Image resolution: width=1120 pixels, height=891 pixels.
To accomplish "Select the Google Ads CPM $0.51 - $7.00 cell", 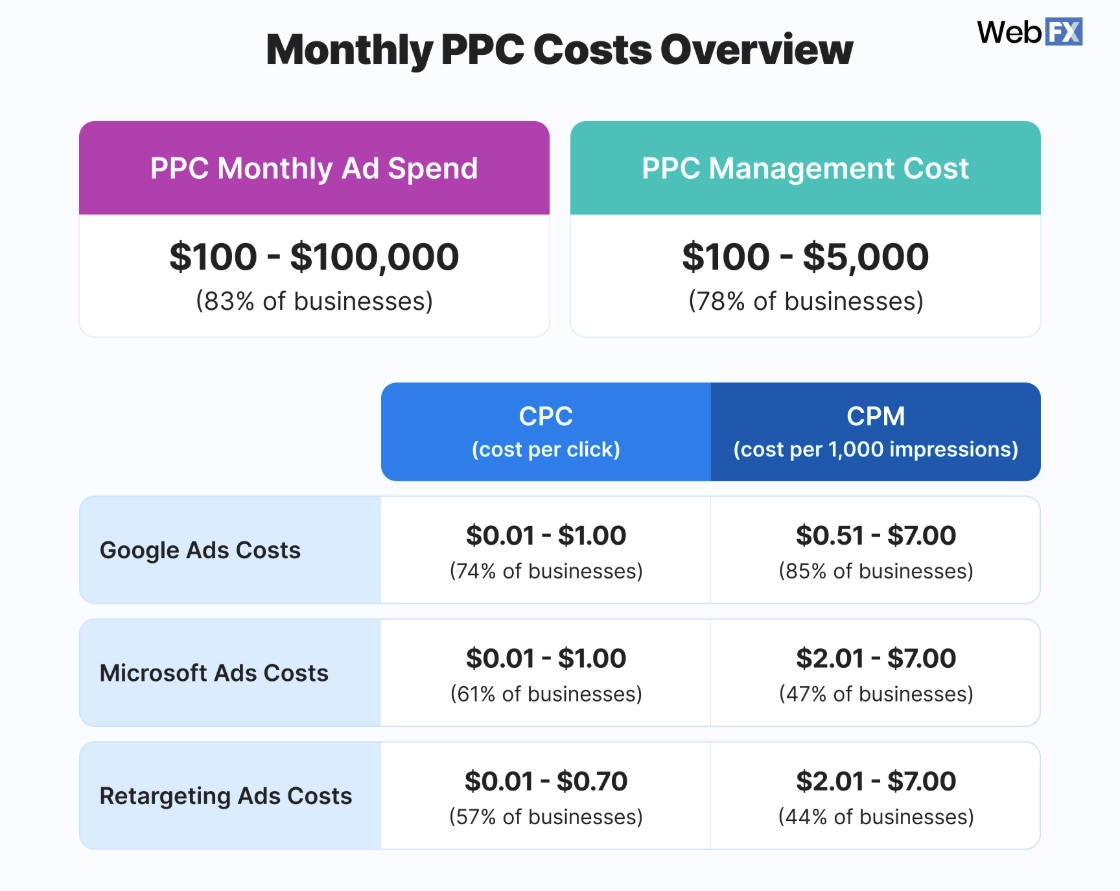I will click(876, 550).
